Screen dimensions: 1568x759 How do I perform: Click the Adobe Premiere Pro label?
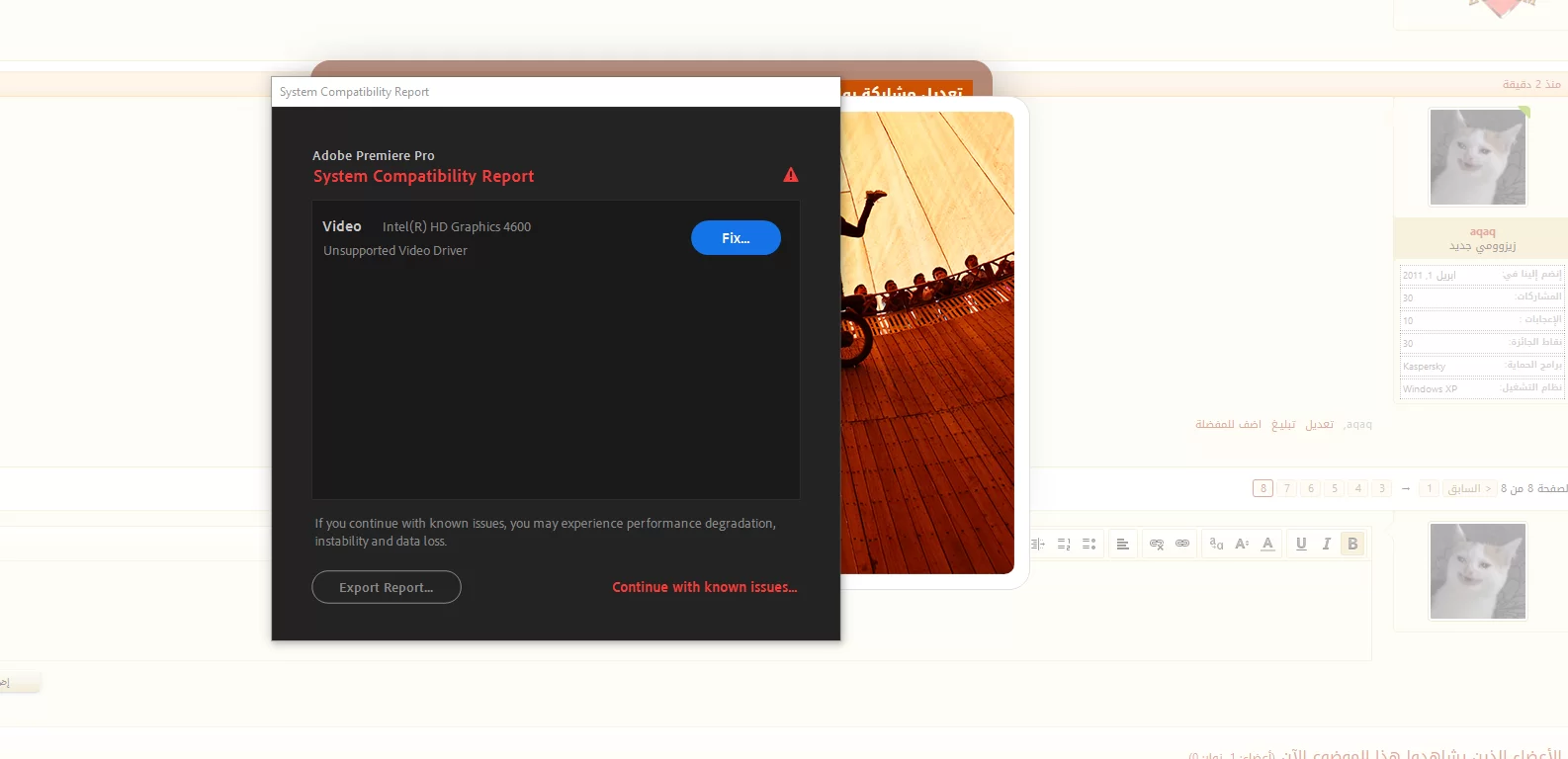pyautogui.click(x=374, y=155)
